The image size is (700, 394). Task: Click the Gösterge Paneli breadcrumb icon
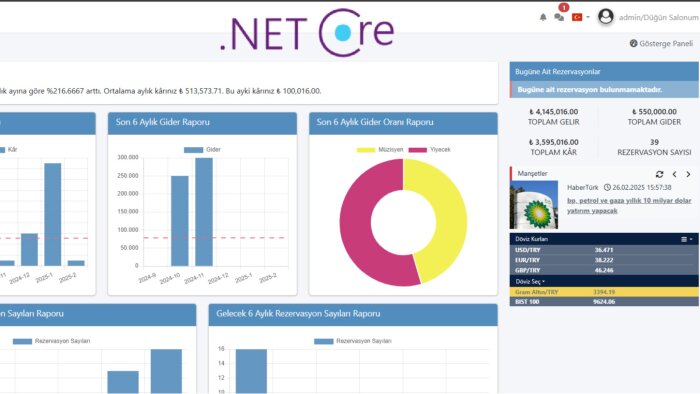pyautogui.click(x=633, y=43)
